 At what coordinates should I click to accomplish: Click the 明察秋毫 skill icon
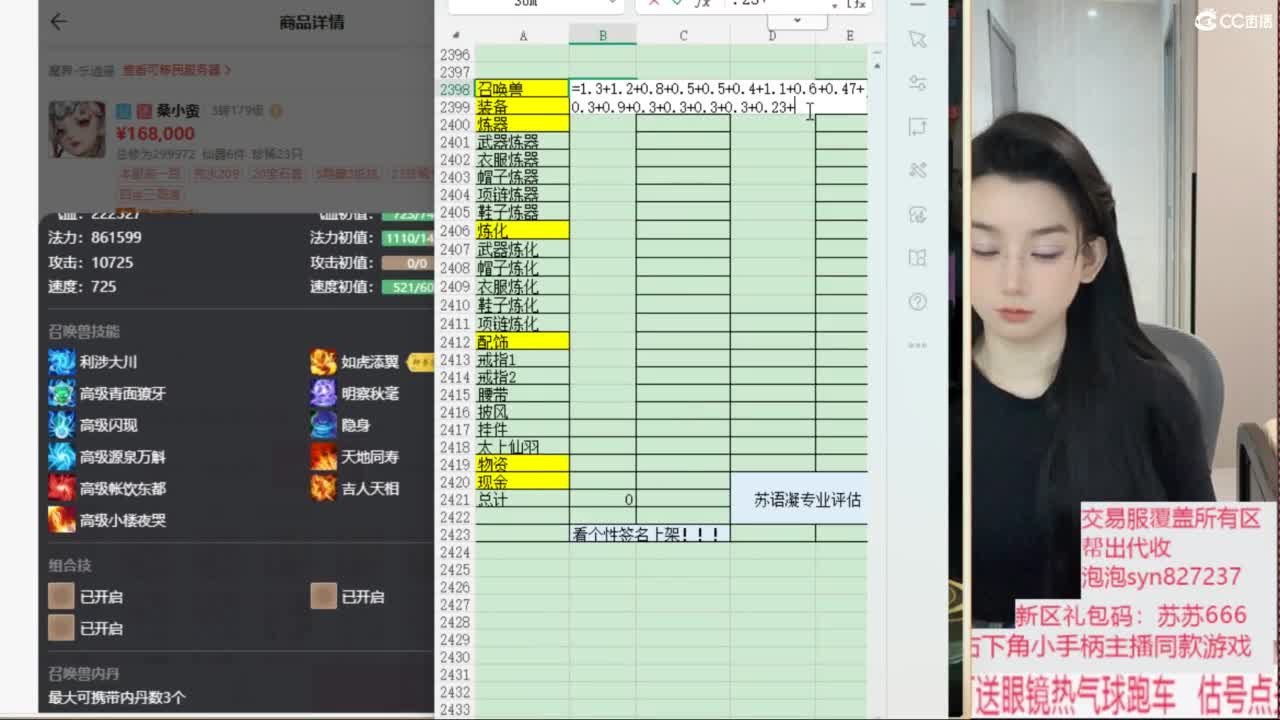tap(323, 394)
